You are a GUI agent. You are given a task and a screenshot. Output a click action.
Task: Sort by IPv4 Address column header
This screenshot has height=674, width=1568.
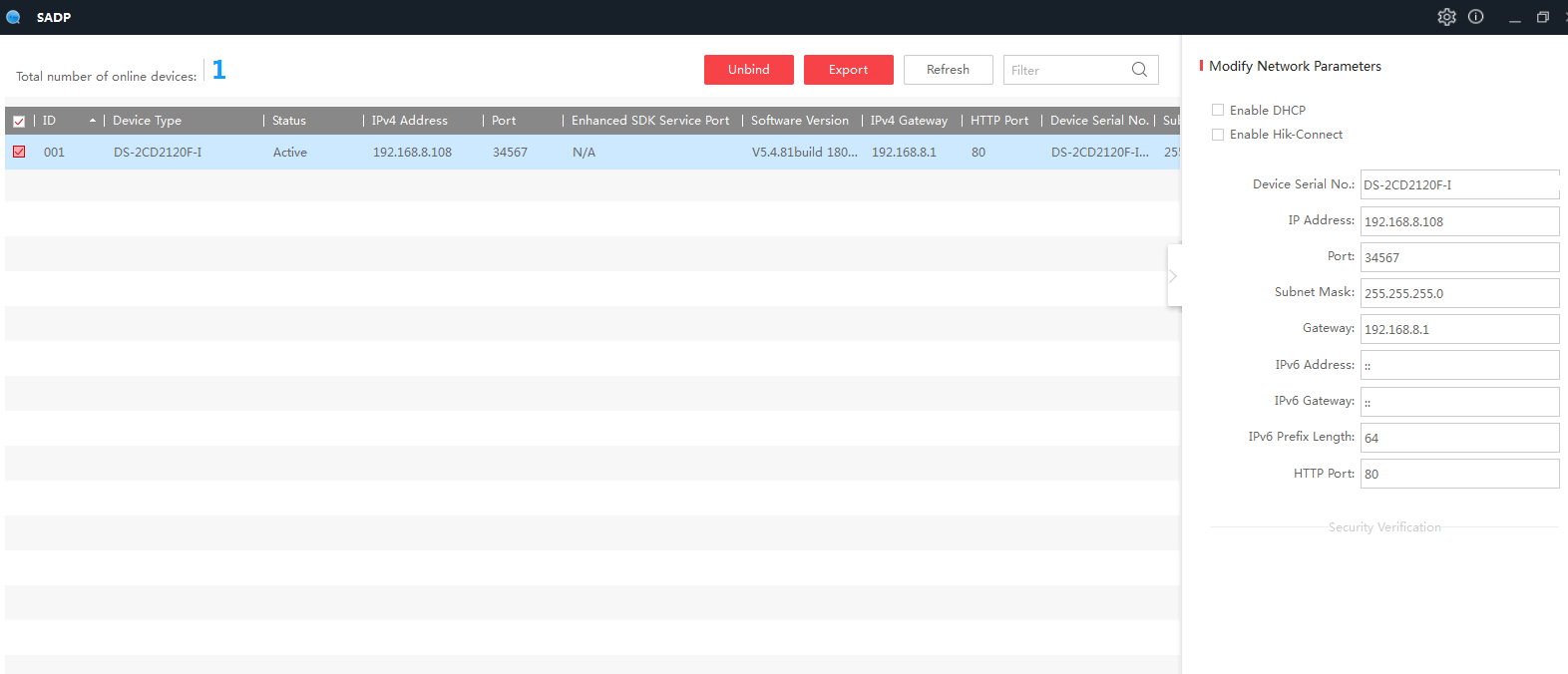click(423, 121)
